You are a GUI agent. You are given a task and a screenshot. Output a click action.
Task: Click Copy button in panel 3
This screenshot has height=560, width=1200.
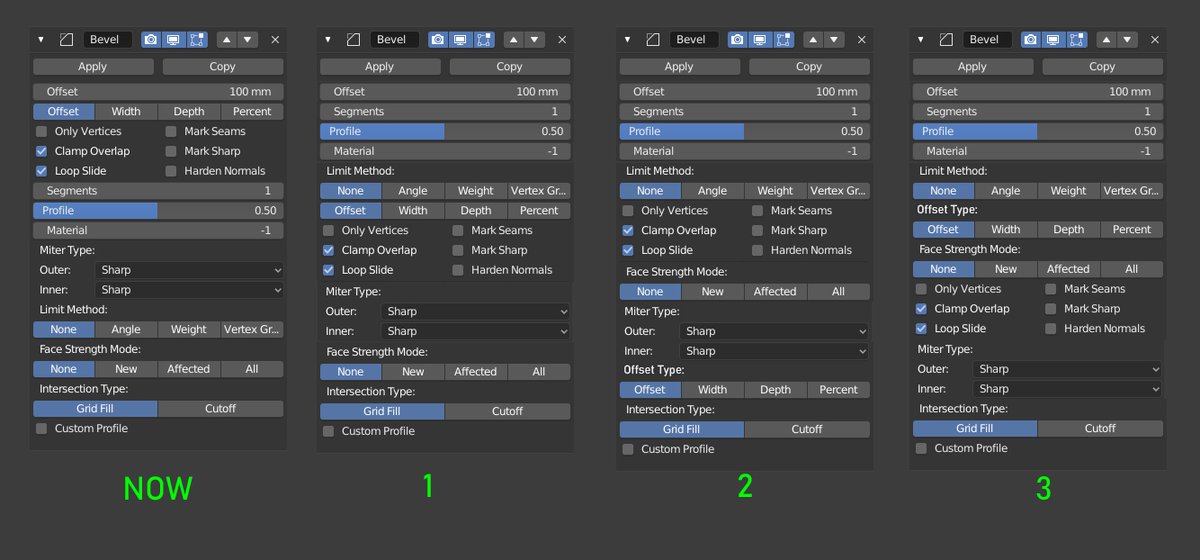[1102, 67]
